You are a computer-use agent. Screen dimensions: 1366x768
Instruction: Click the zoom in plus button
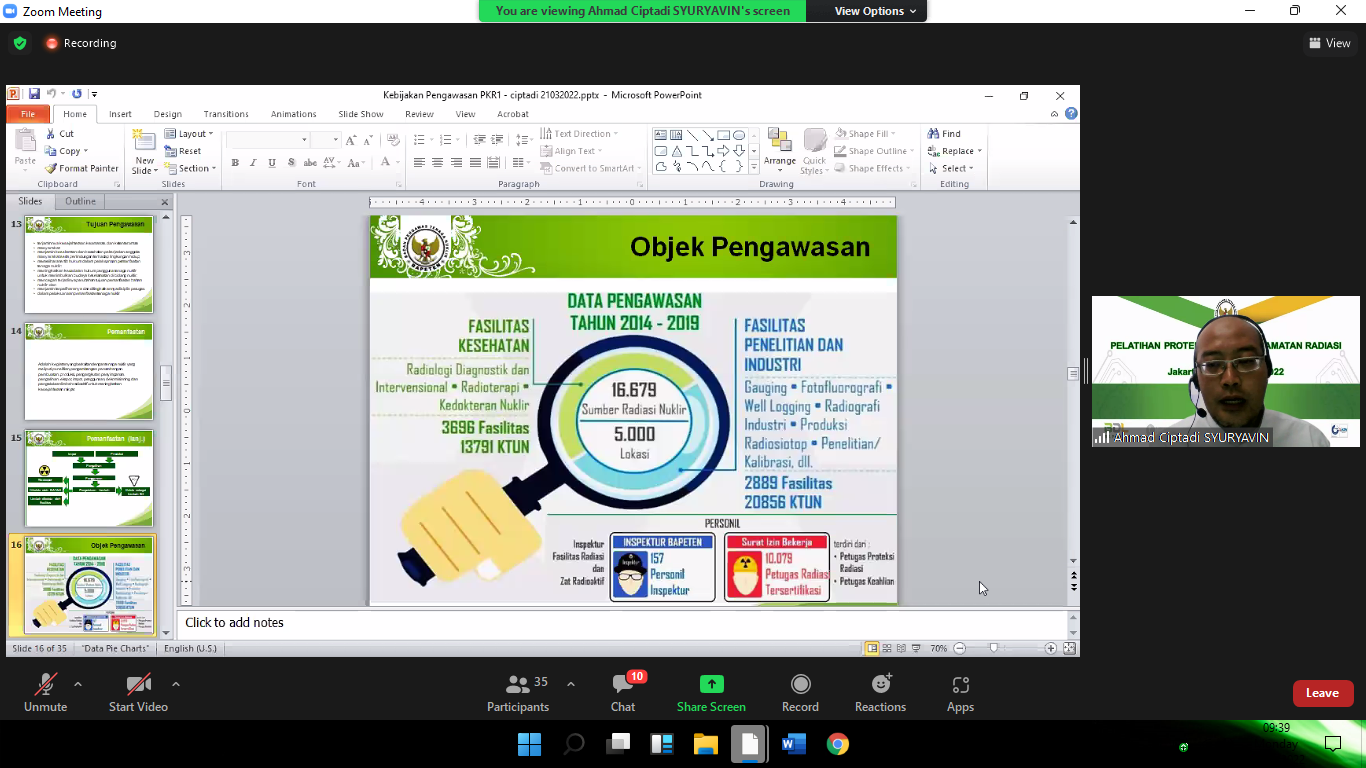point(1050,648)
